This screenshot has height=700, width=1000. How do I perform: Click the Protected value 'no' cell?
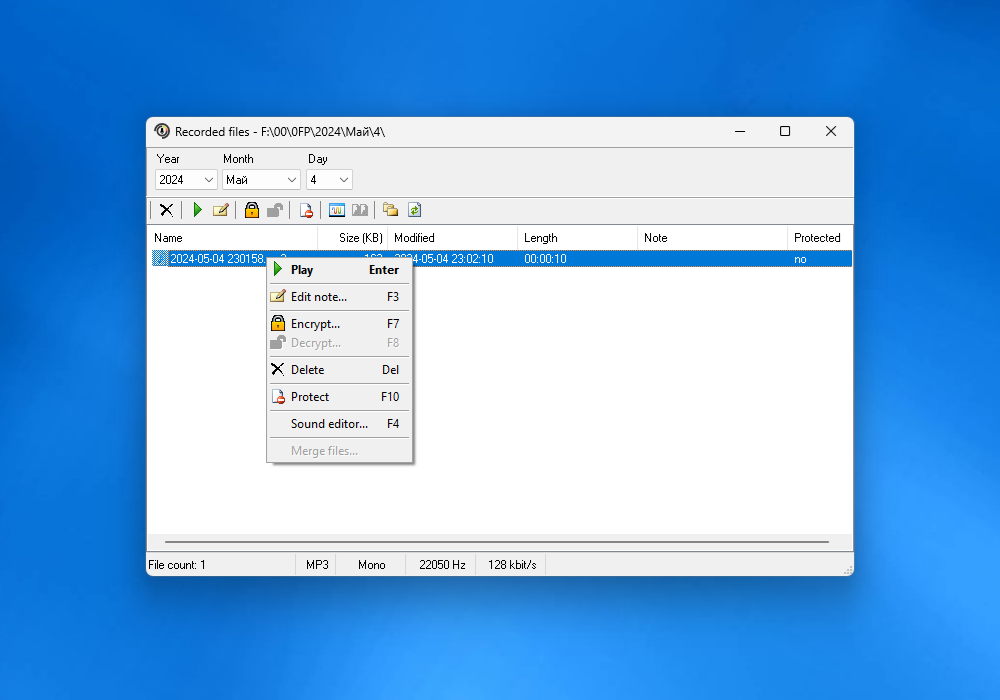(x=800, y=259)
